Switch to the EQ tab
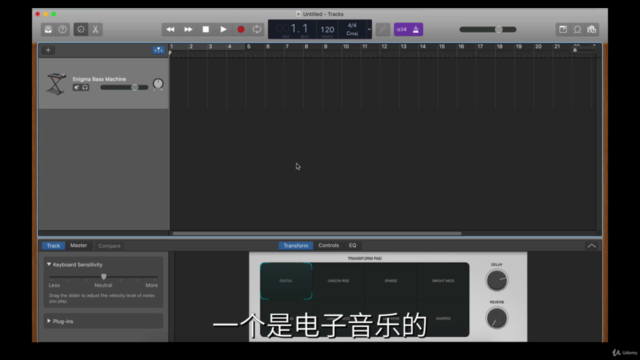640x360 pixels. [352, 246]
